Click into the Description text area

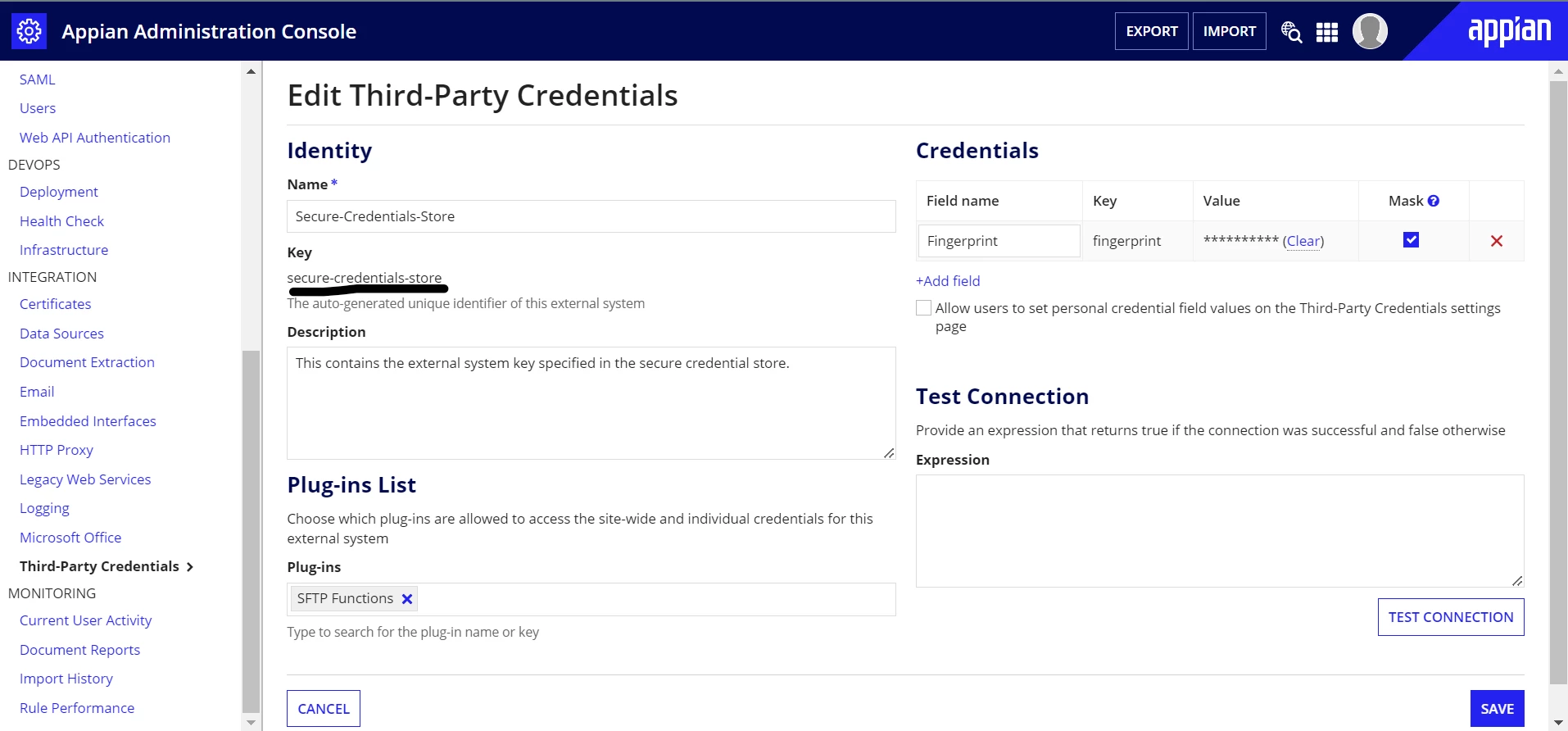pyautogui.click(x=591, y=403)
